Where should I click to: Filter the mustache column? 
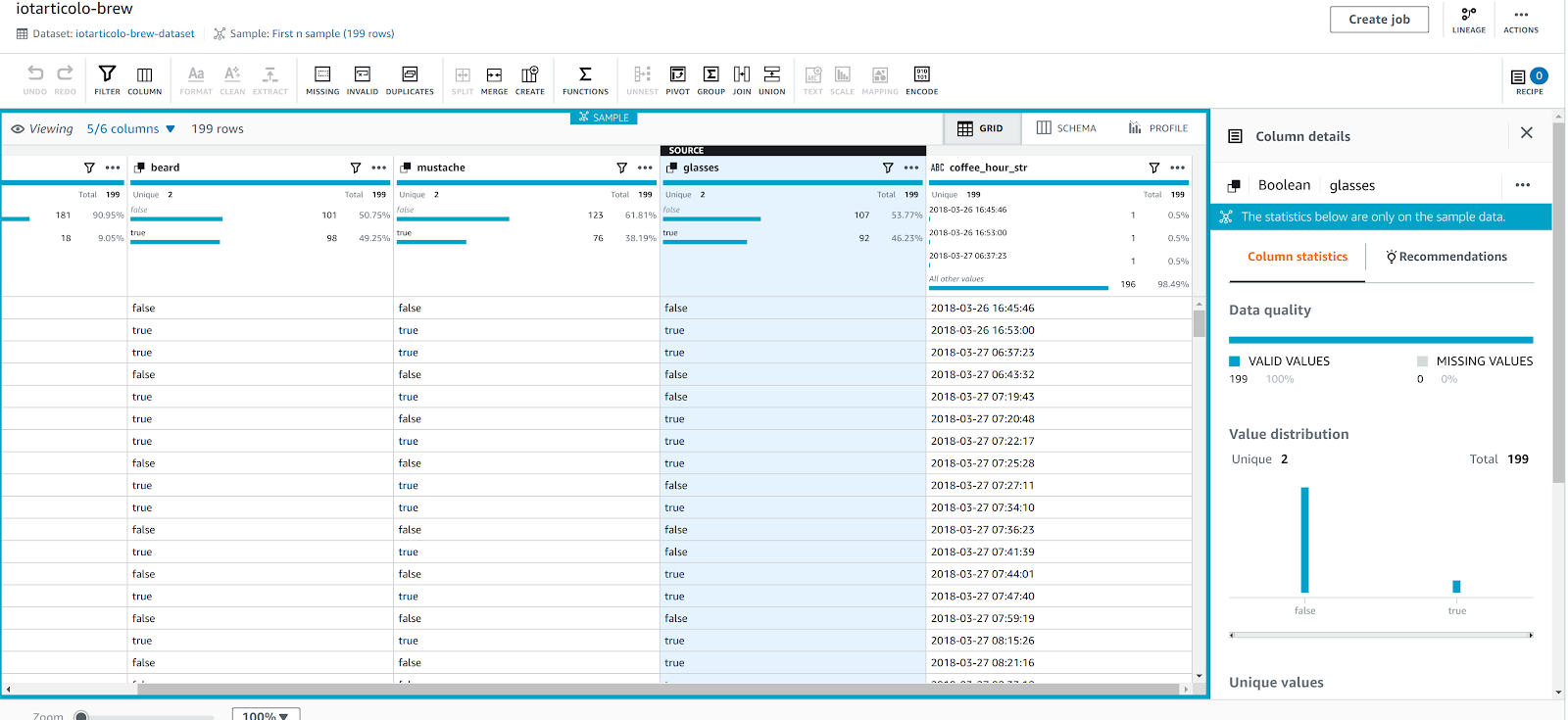(621, 168)
